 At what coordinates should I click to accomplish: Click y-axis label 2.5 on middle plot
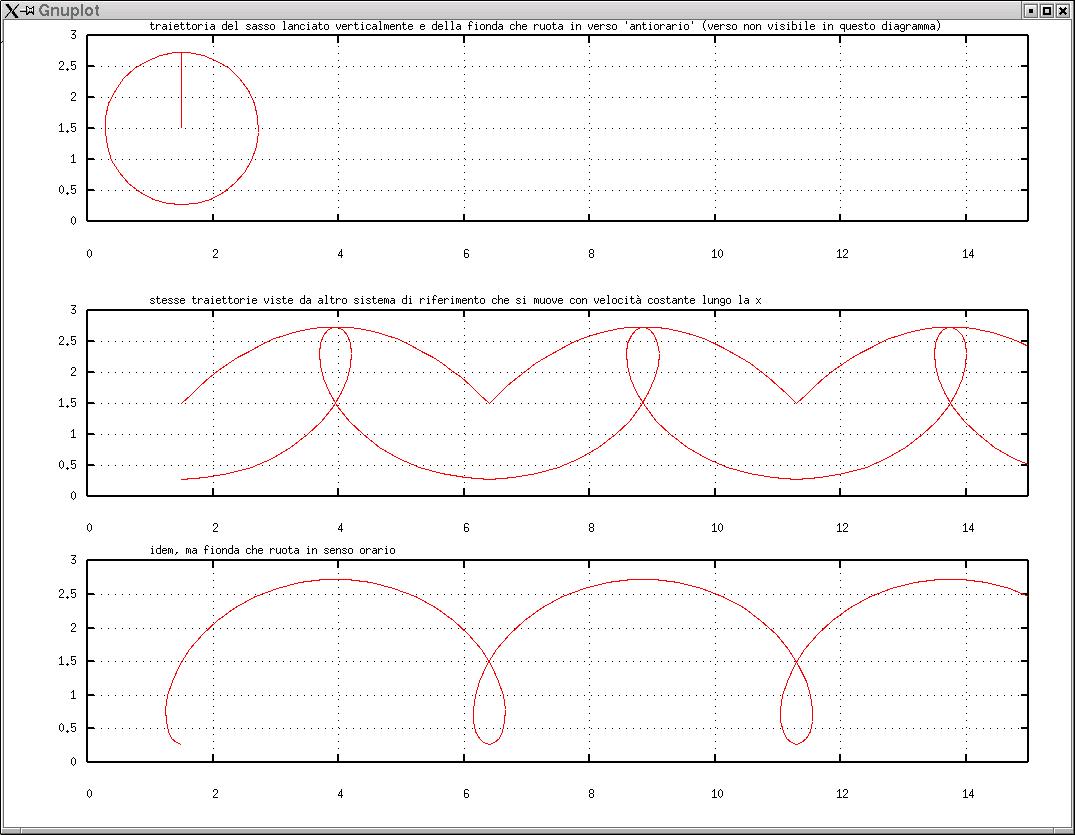(67, 341)
